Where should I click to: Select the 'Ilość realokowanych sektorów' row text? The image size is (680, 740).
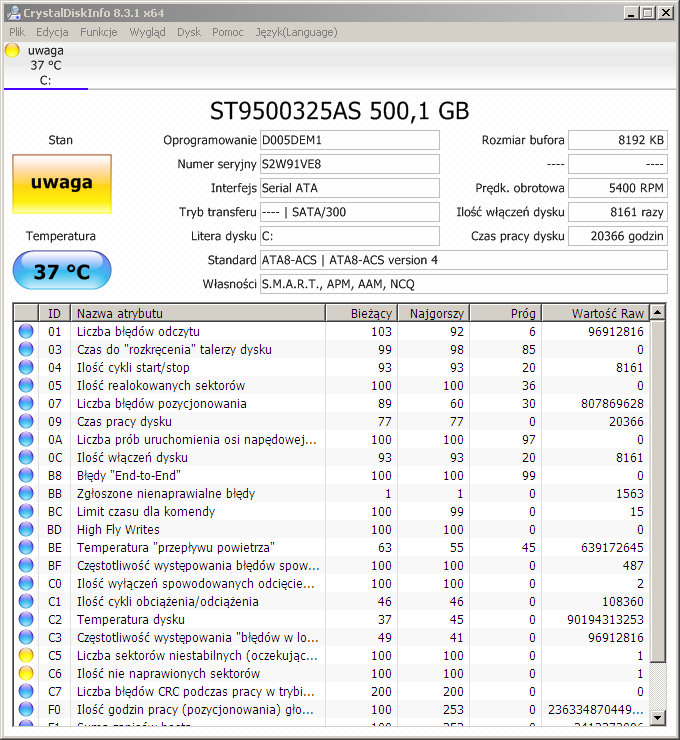pos(161,386)
